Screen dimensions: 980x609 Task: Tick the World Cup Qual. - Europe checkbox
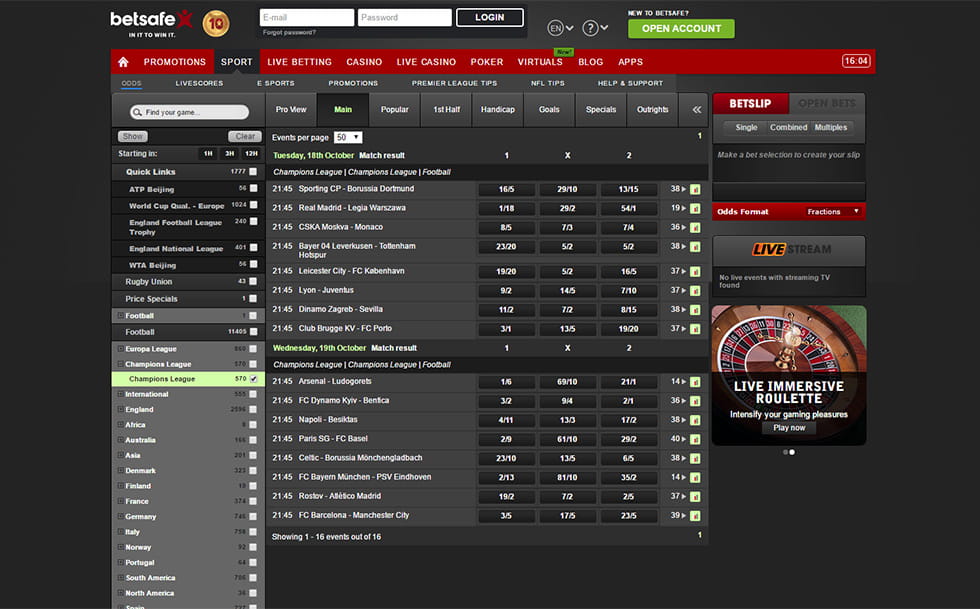(253, 204)
